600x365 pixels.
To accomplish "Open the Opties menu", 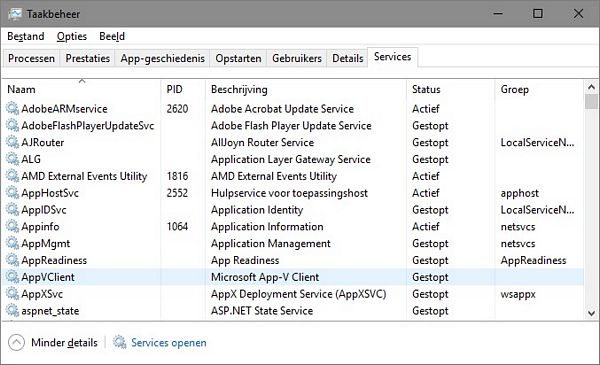I will coord(72,36).
